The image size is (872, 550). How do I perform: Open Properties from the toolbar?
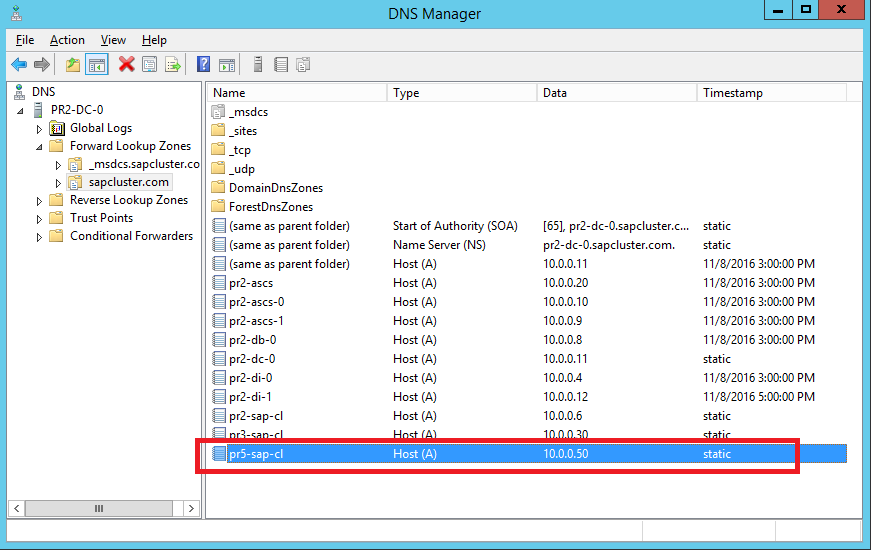click(150, 65)
